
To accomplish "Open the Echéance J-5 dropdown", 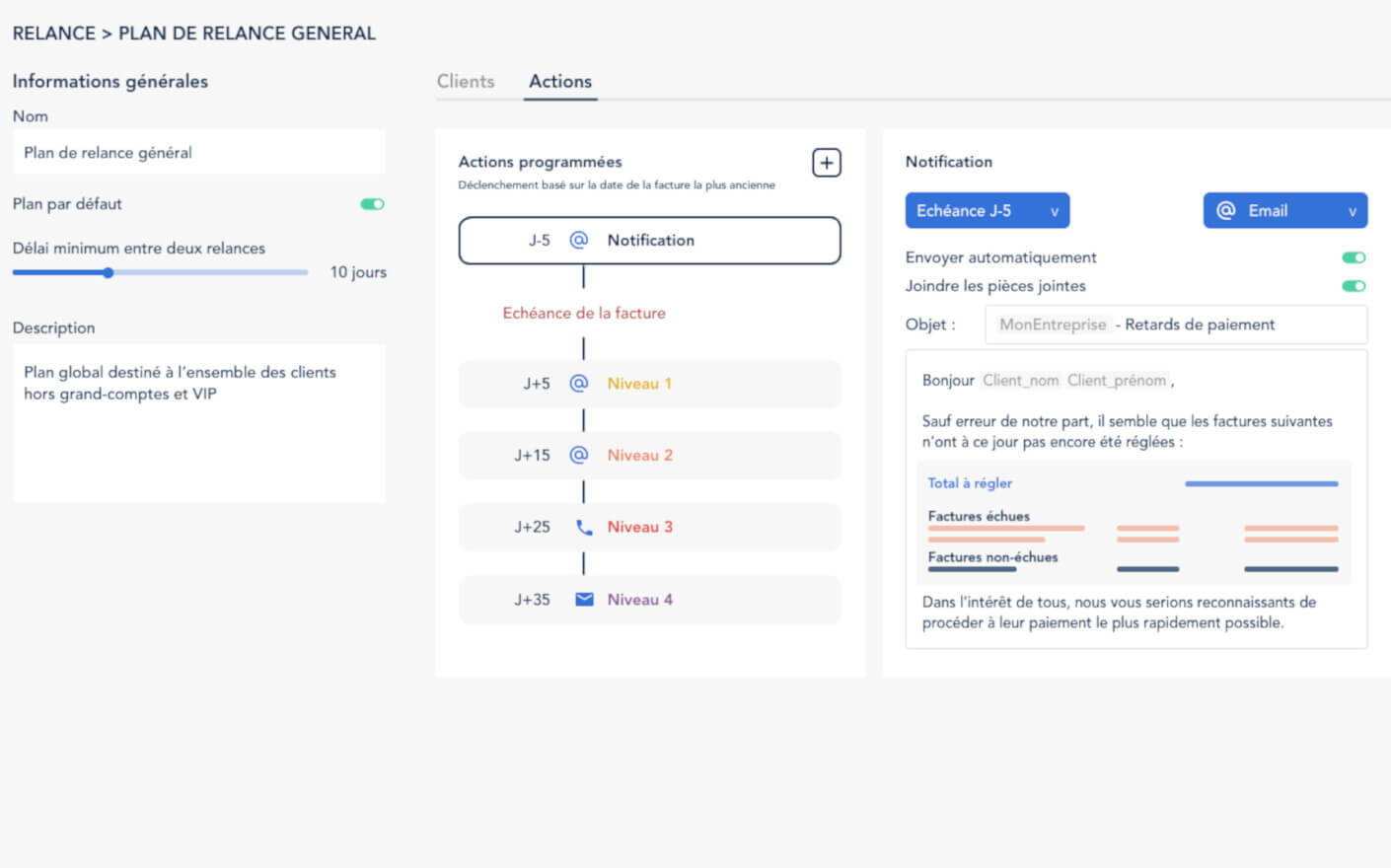I will click(988, 210).
